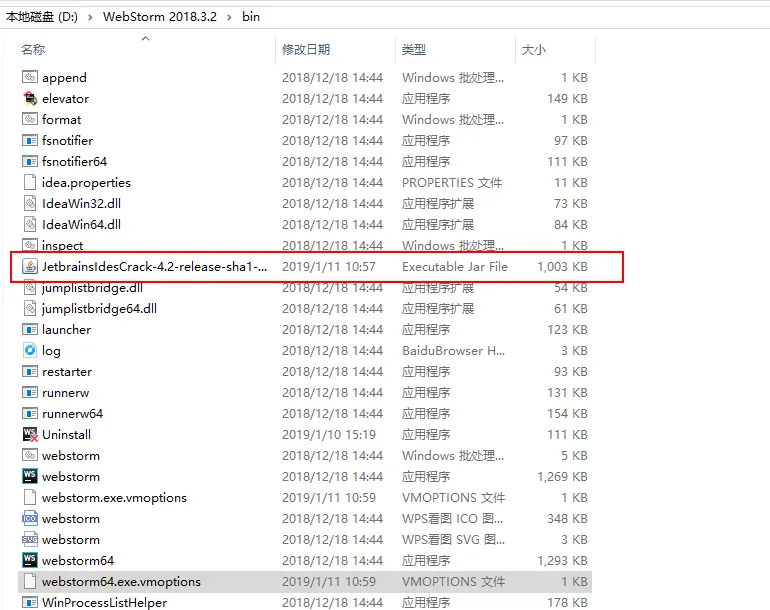Expand chevron after 本地磁盘 (D:) in breadcrumb
This screenshot has width=770, height=610.
tap(90, 17)
